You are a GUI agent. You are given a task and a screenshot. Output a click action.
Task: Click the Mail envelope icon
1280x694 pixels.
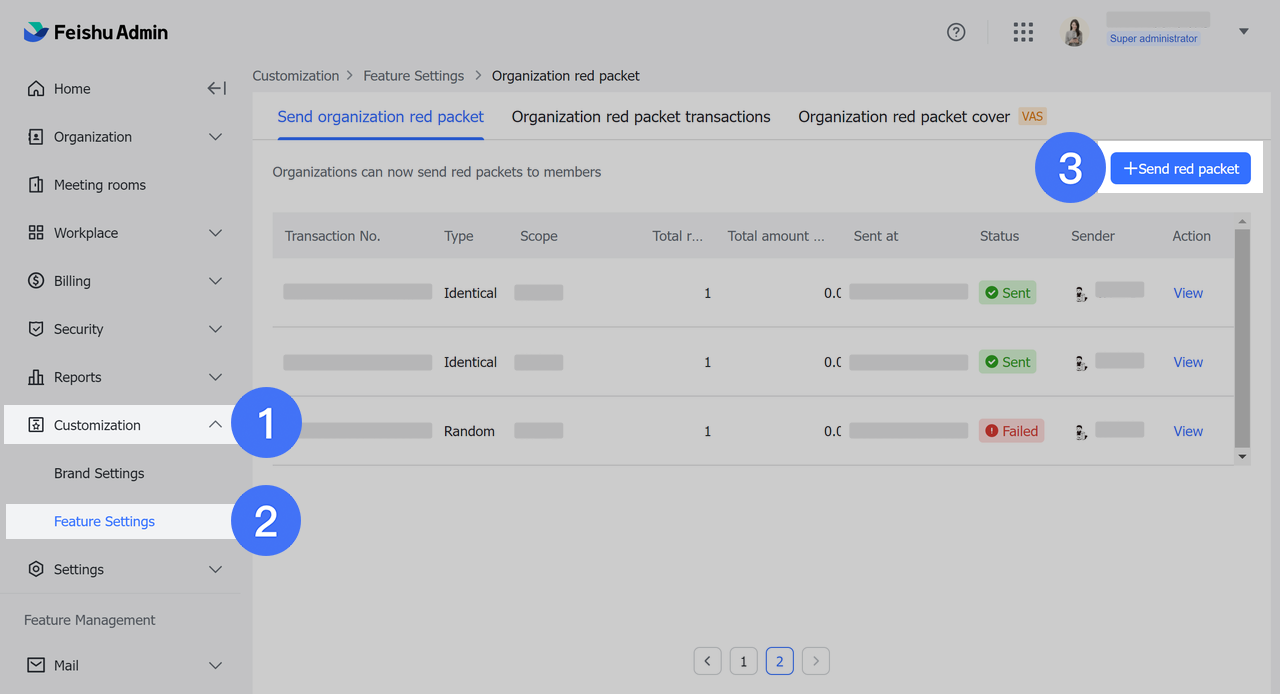pyautogui.click(x=36, y=665)
